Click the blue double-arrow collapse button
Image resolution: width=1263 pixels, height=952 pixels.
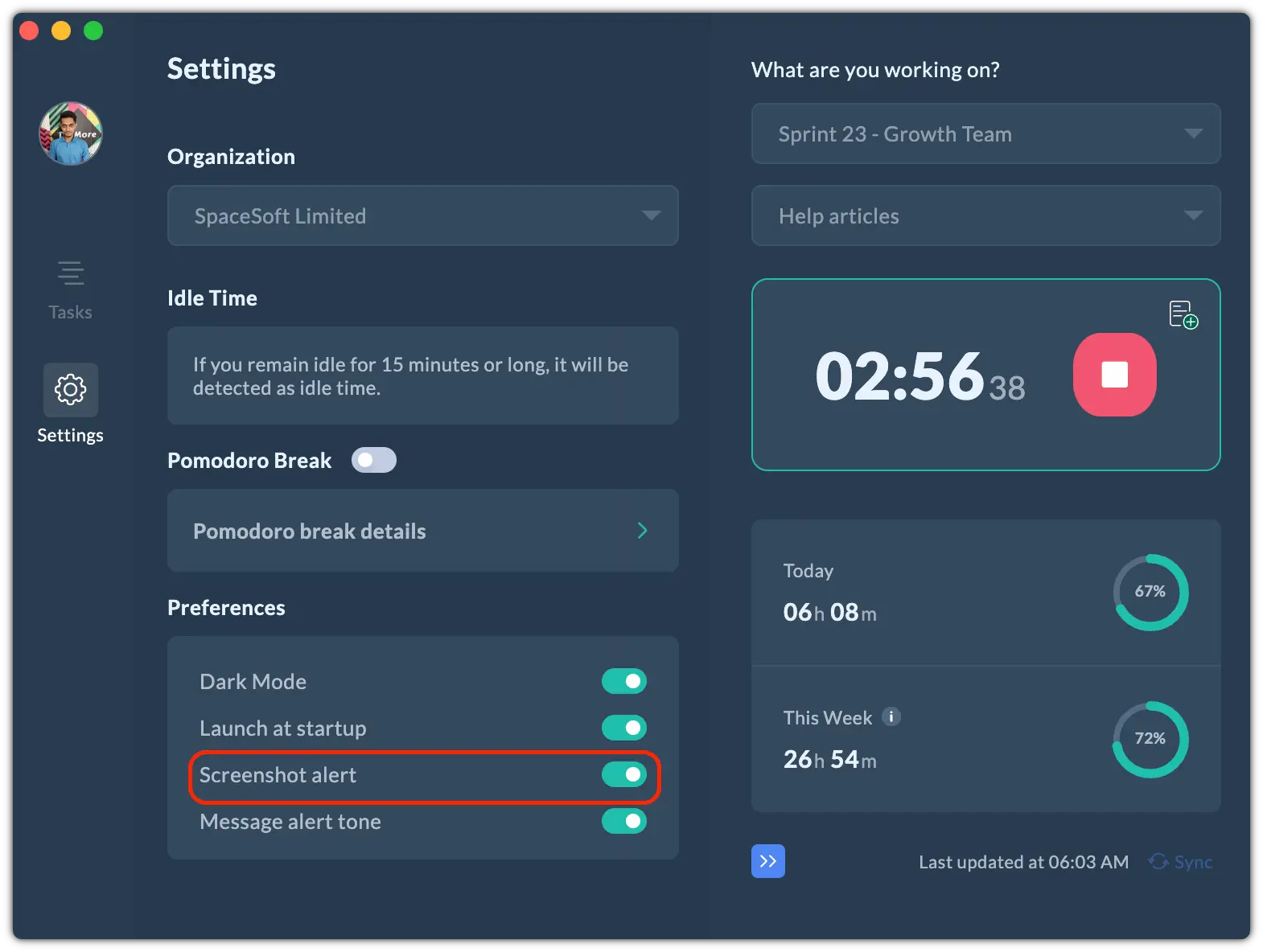pyautogui.click(x=768, y=861)
